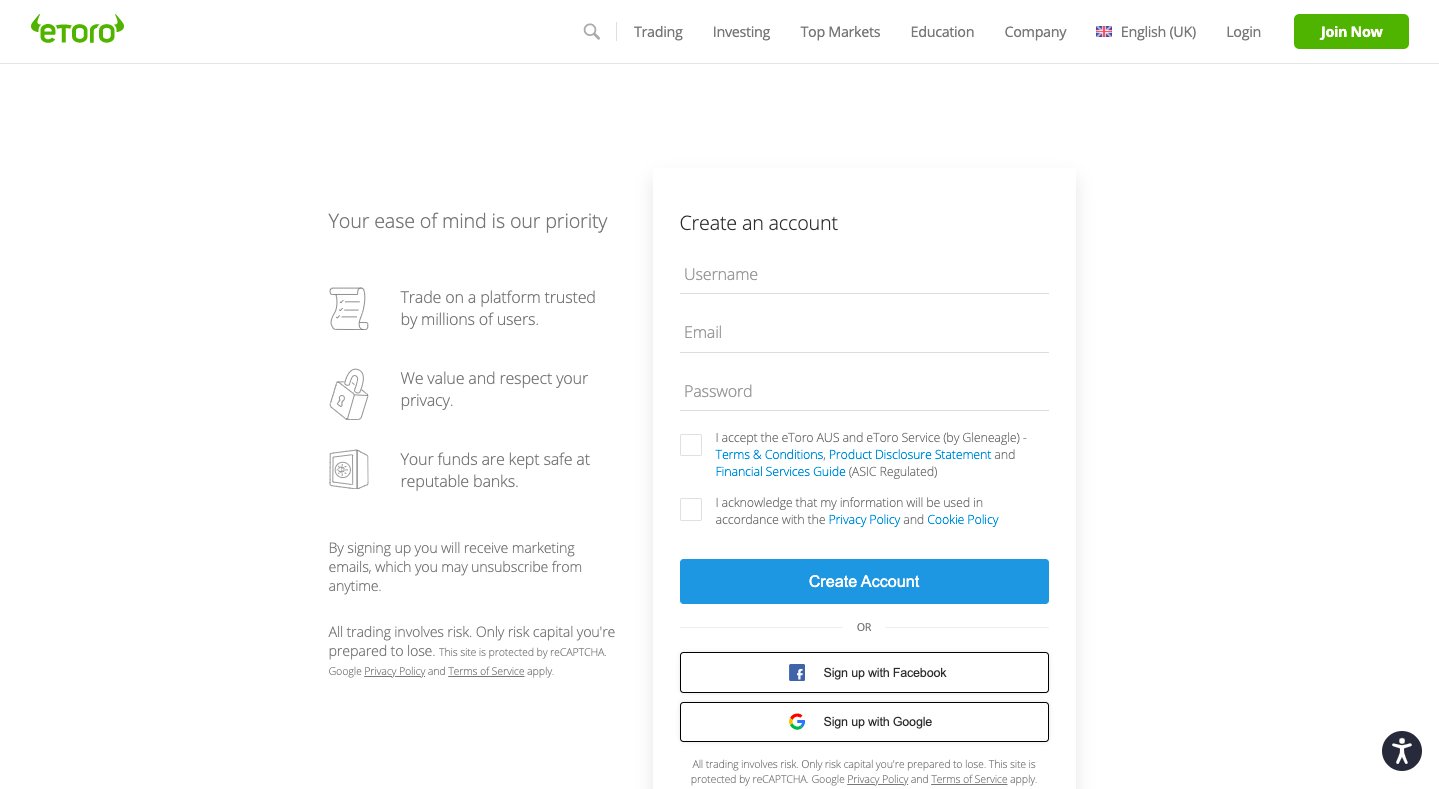
Task: Open the Company menu
Action: click(x=1034, y=31)
